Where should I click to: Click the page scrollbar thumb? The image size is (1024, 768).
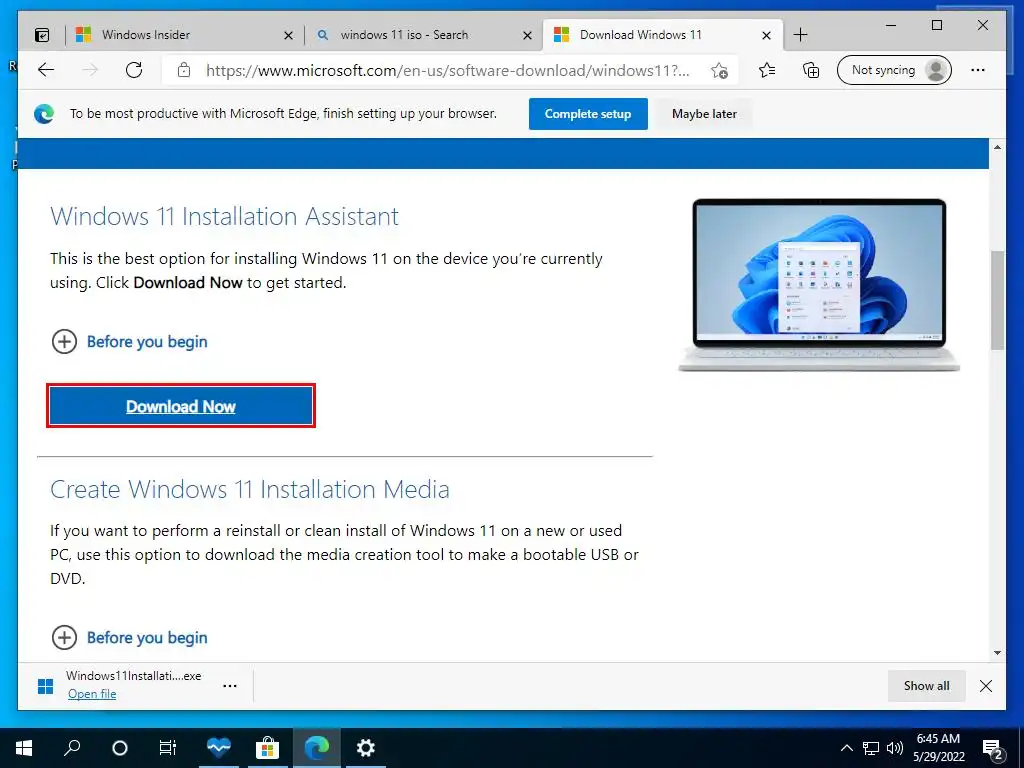coord(997,300)
